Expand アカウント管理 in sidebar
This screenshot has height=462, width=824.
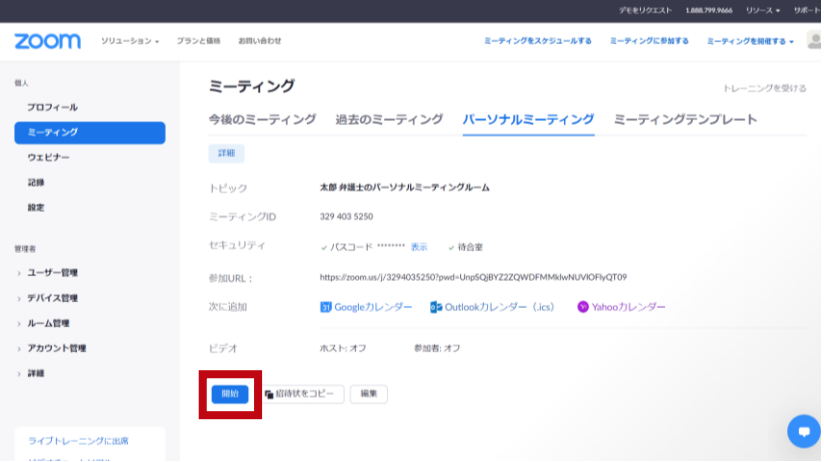pos(55,348)
